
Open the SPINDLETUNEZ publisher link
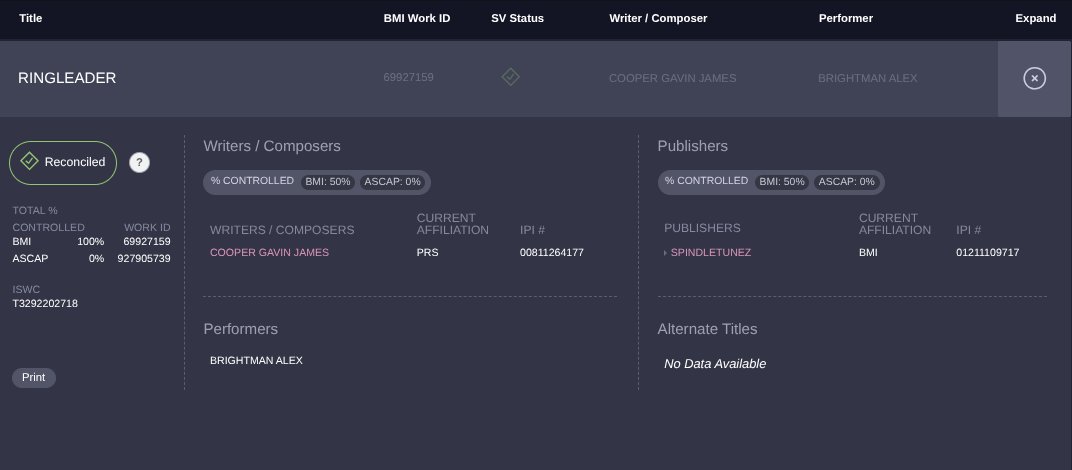point(710,252)
